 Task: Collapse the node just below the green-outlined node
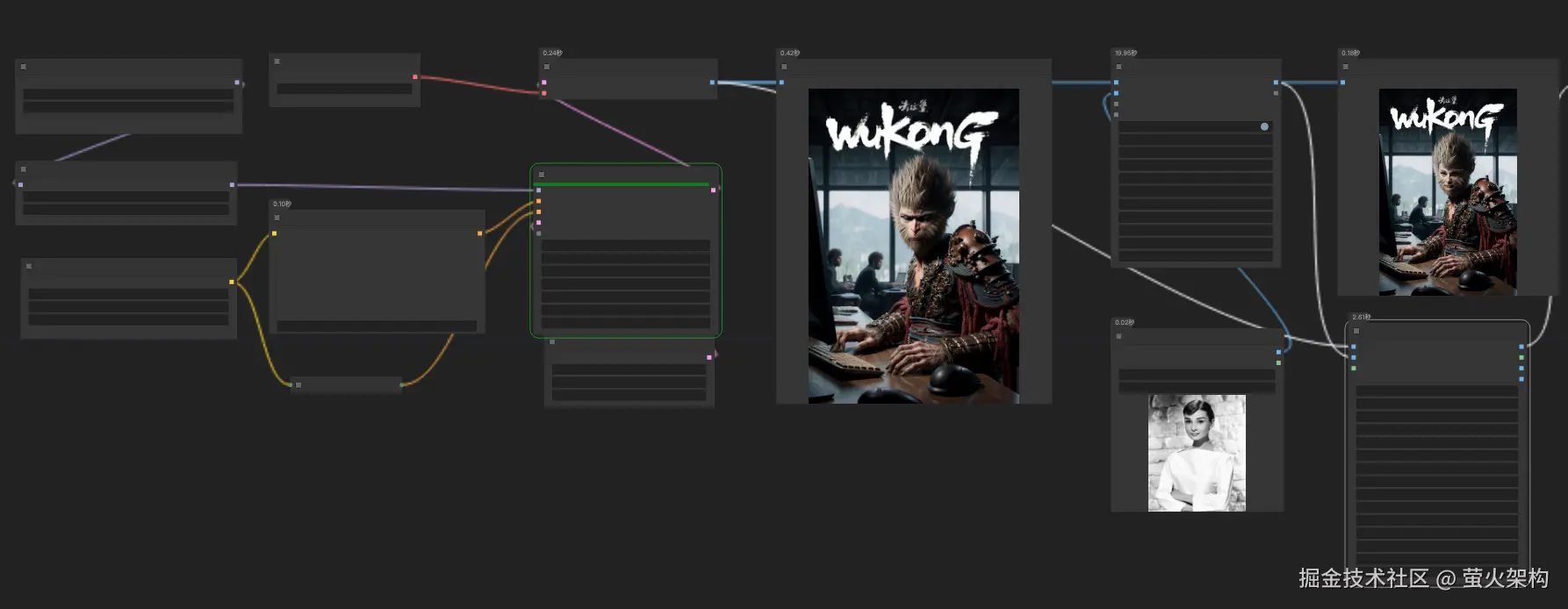552,342
